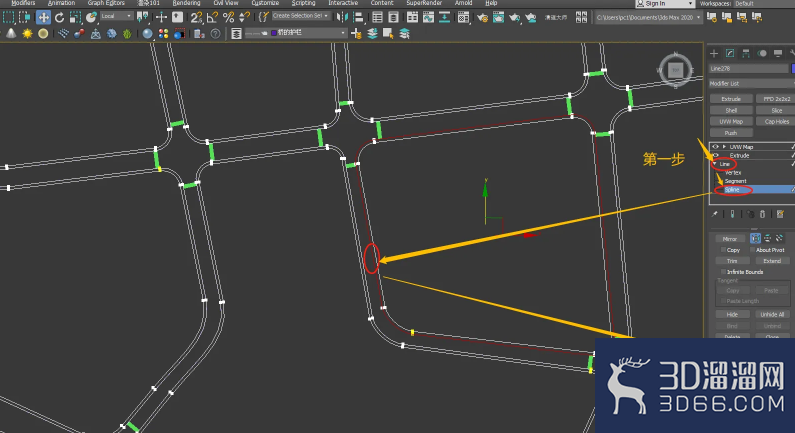
Task: Toggle window/crossing selection mode
Action: [25, 17]
